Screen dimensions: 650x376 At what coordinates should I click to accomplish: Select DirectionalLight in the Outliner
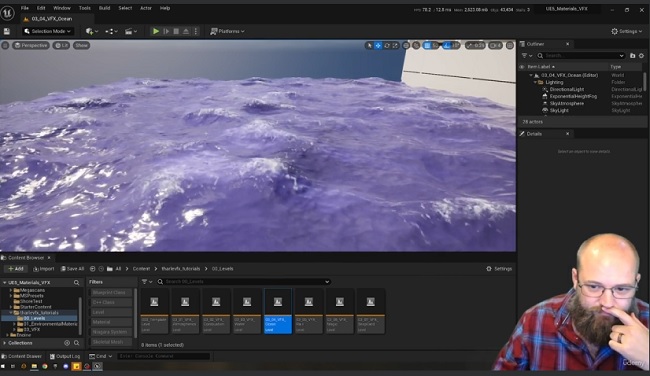pyautogui.click(x=566, y=89)
